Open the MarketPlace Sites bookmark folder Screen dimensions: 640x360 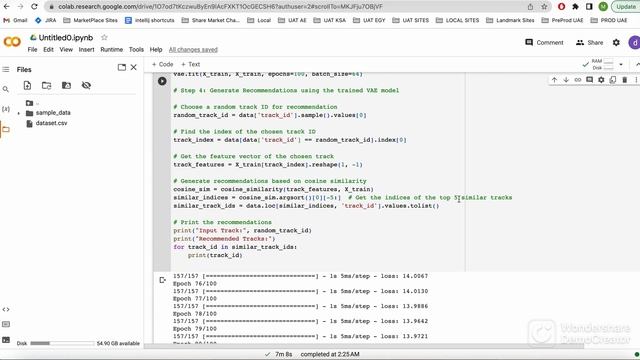pyautogui.click(x=90, y=20)
